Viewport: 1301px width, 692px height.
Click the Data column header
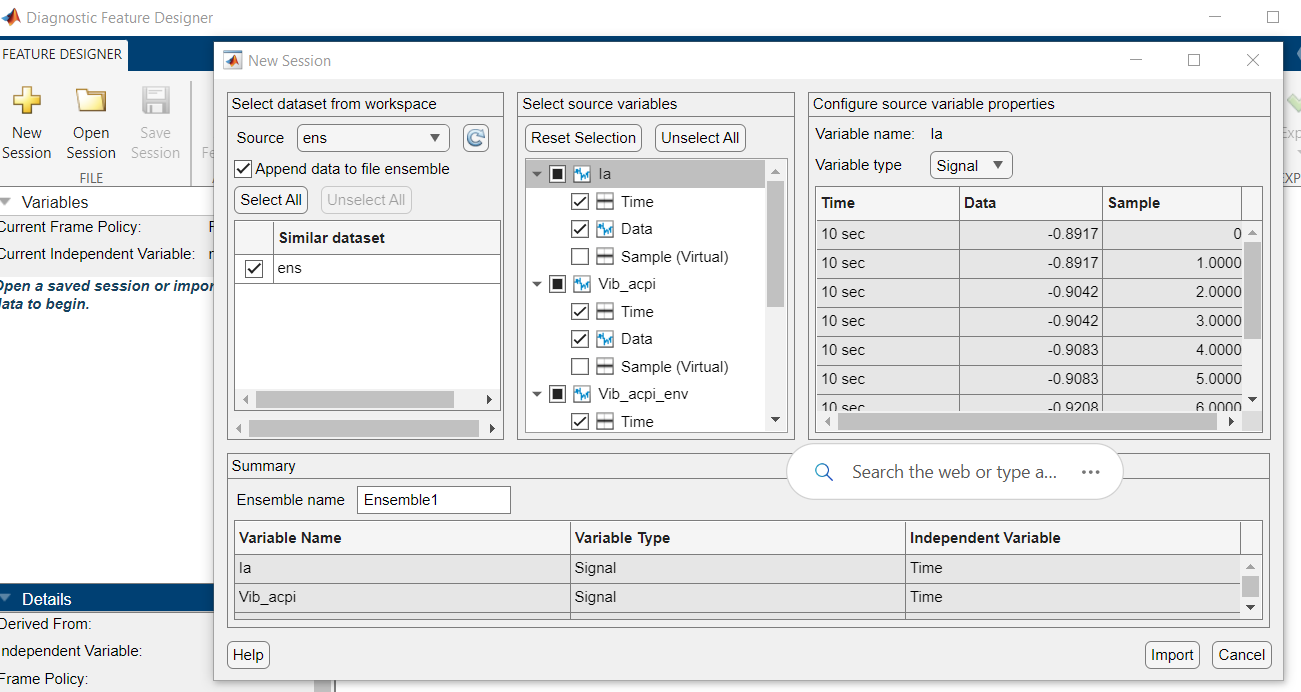point(1031,202)
